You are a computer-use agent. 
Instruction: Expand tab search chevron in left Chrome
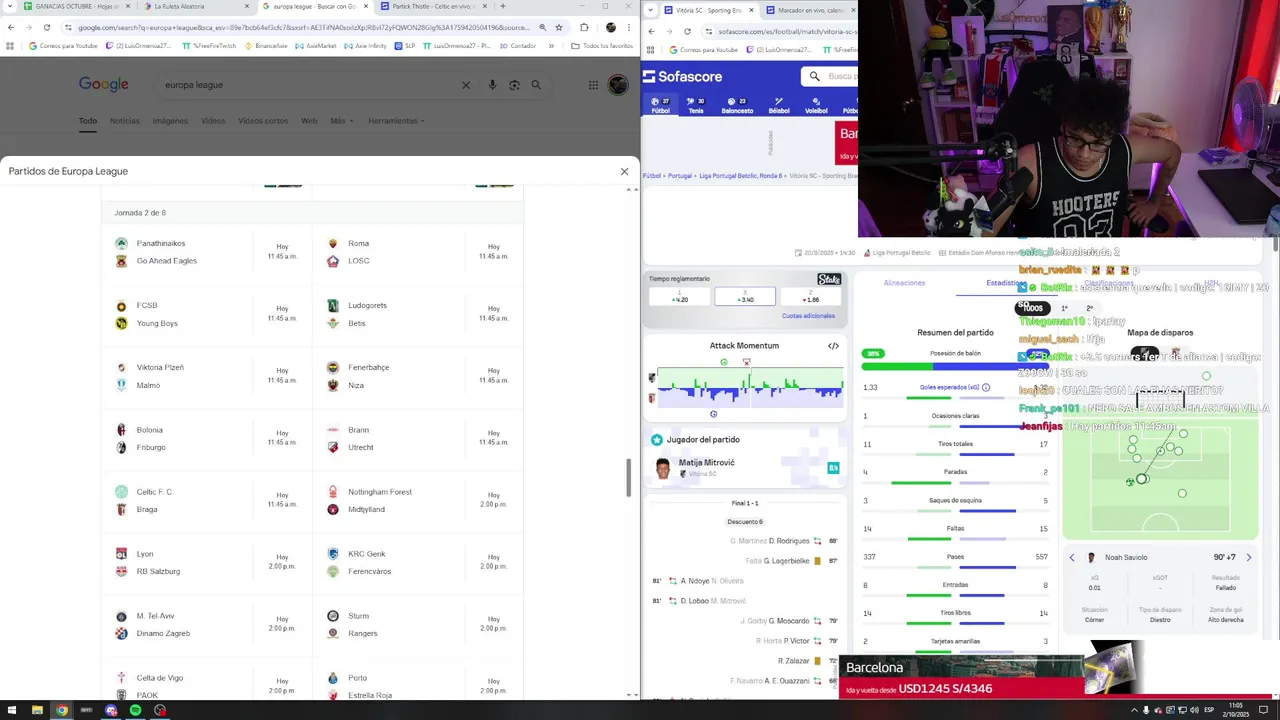coord(10,6)
